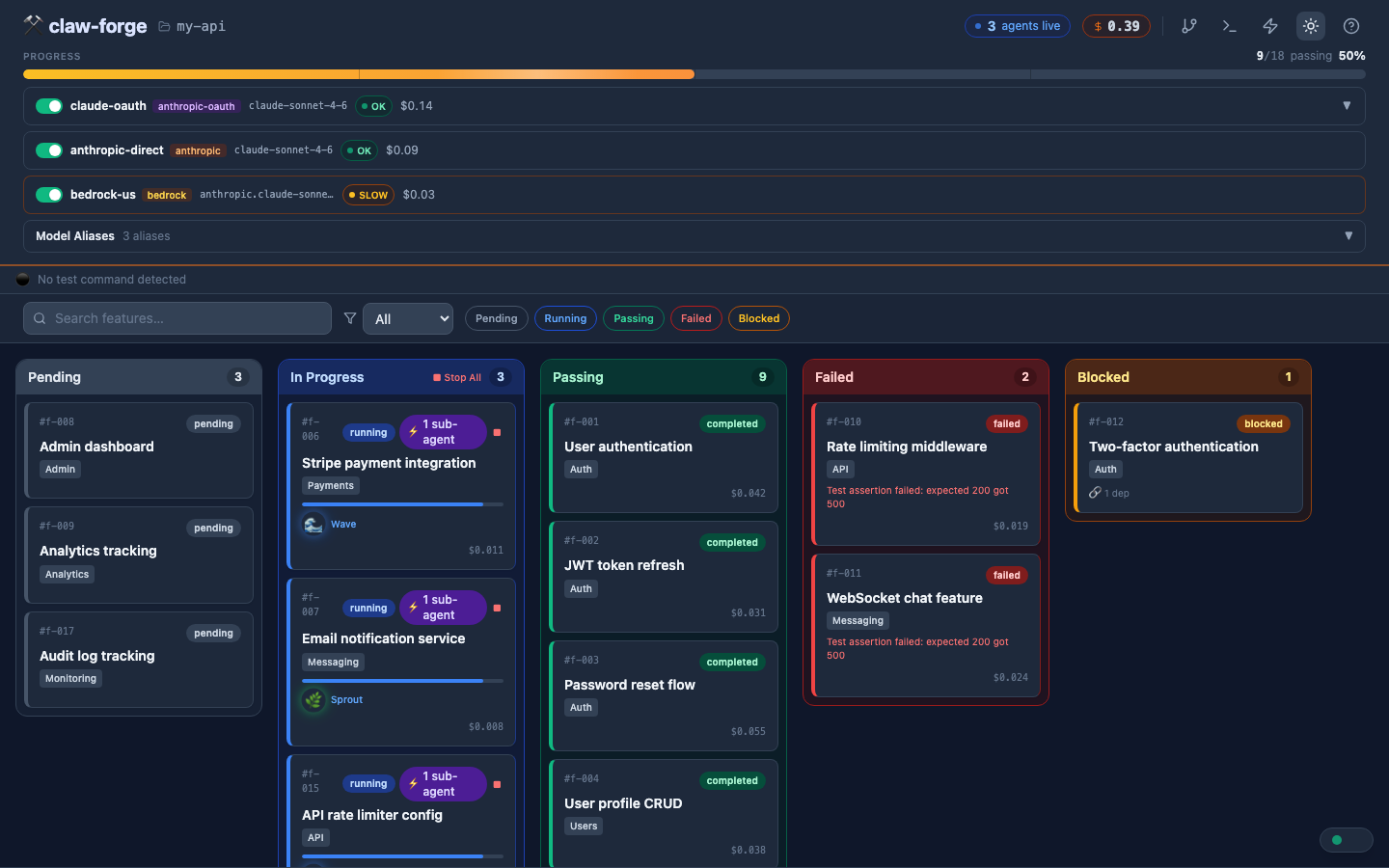Click the Pending column header
1389x868 pixels.
[x=139, y=377]
